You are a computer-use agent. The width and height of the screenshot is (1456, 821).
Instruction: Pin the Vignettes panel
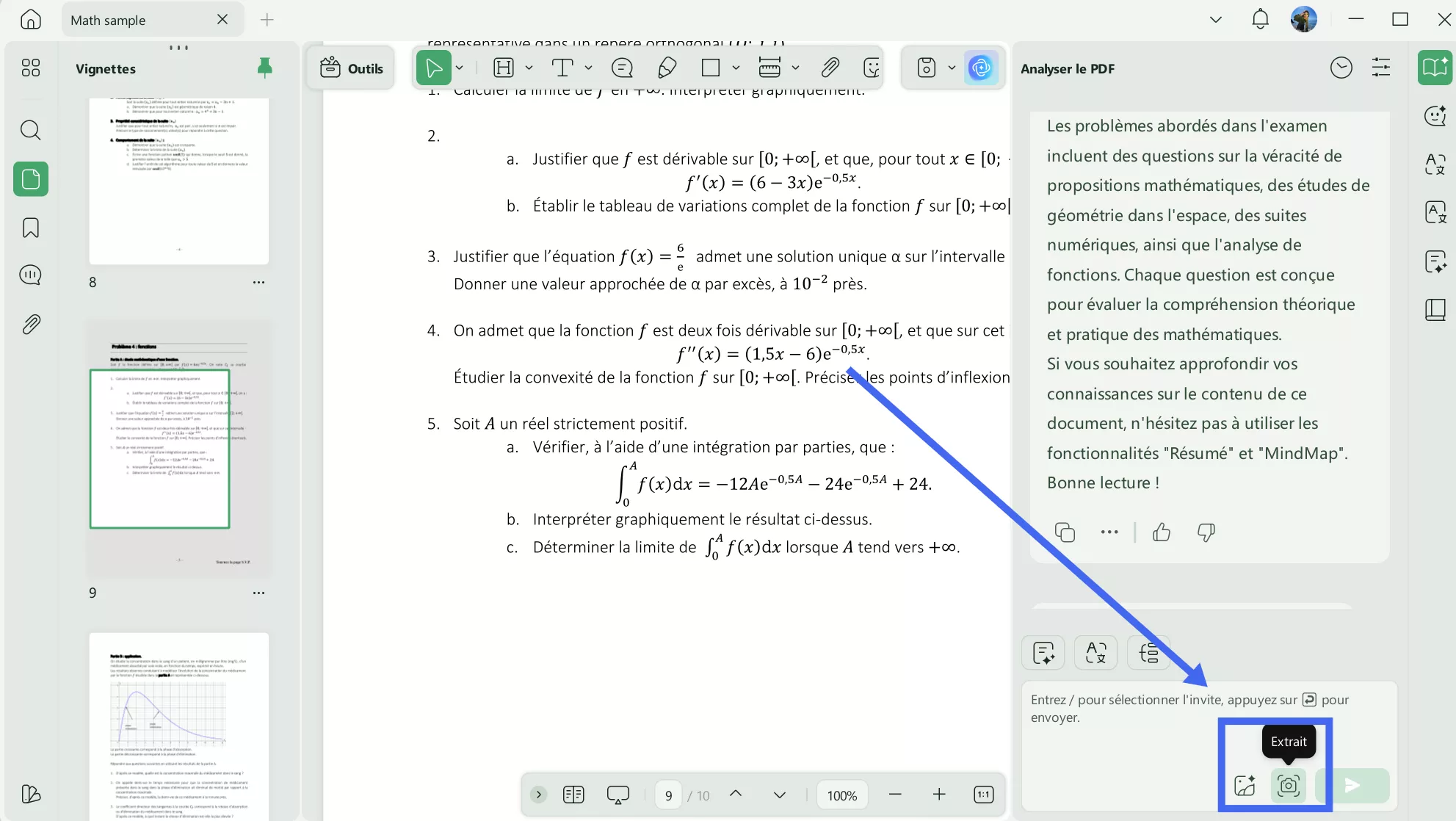[x=264, y=68]
